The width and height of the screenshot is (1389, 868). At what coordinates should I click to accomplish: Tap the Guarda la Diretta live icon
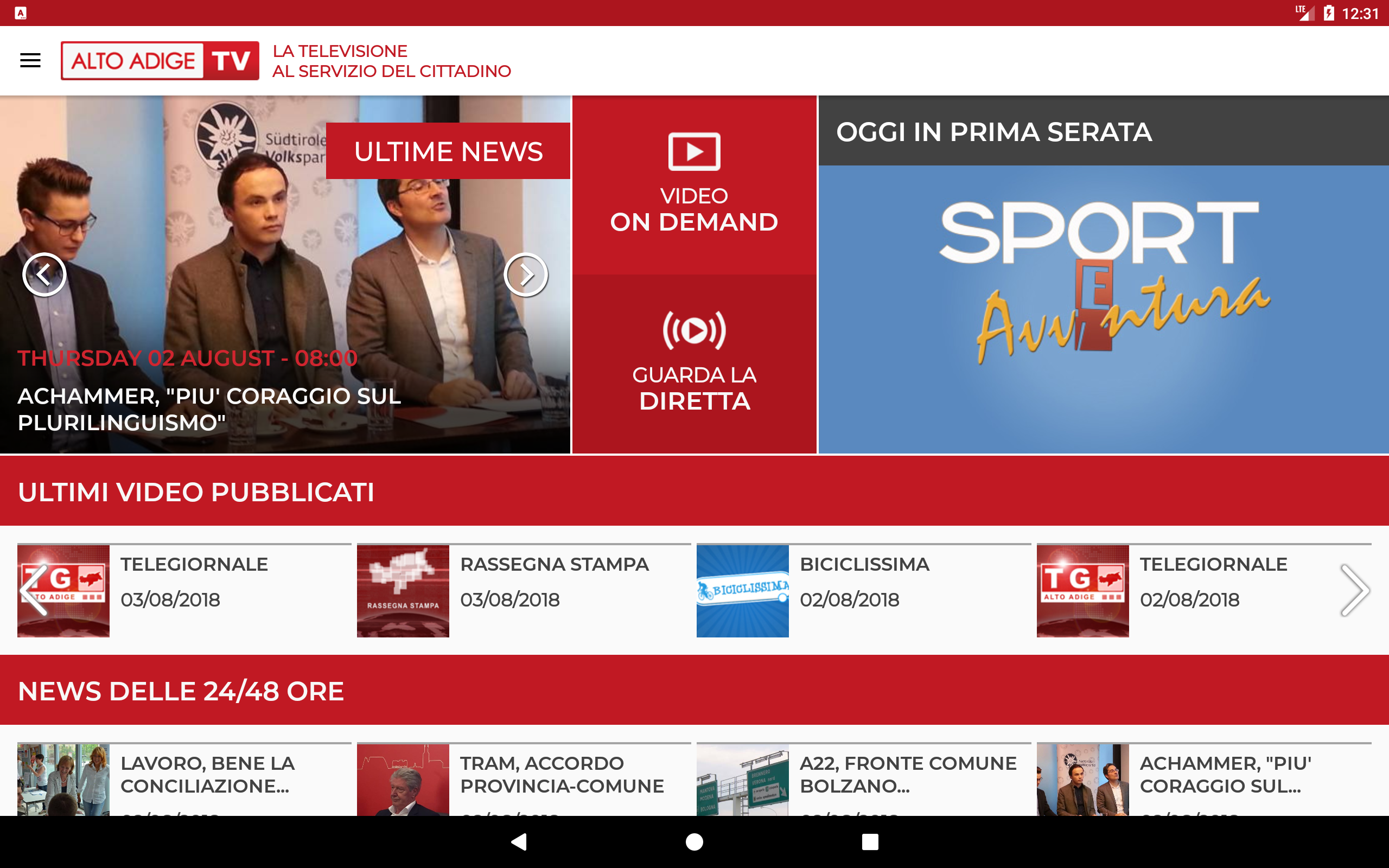point(694,331)
